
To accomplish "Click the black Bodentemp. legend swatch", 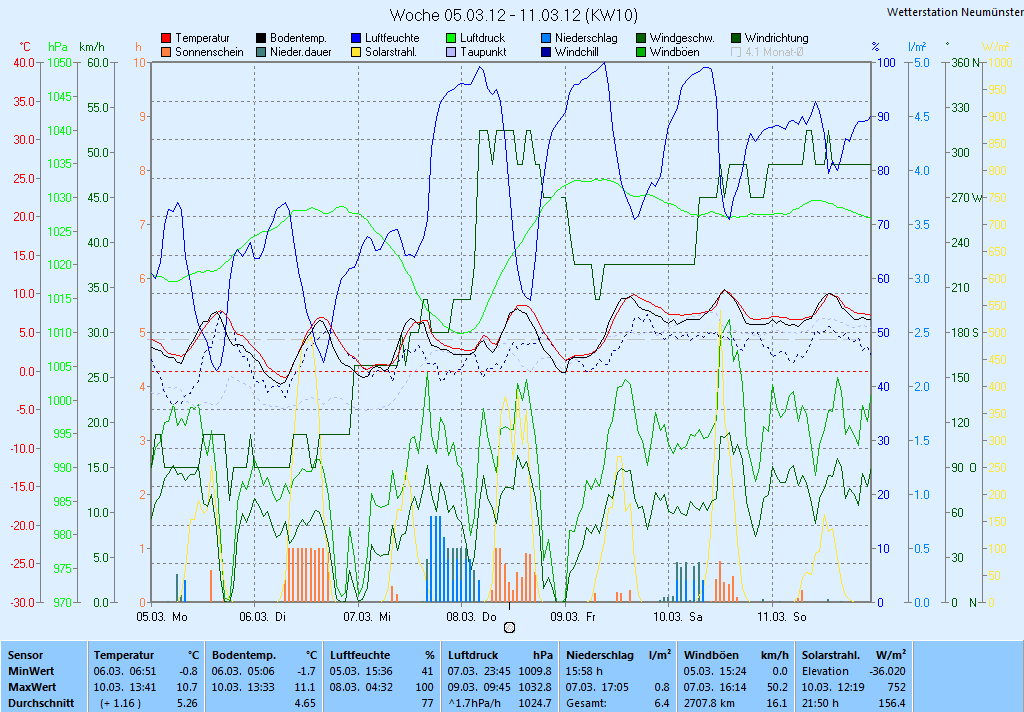I will [261, 39].
